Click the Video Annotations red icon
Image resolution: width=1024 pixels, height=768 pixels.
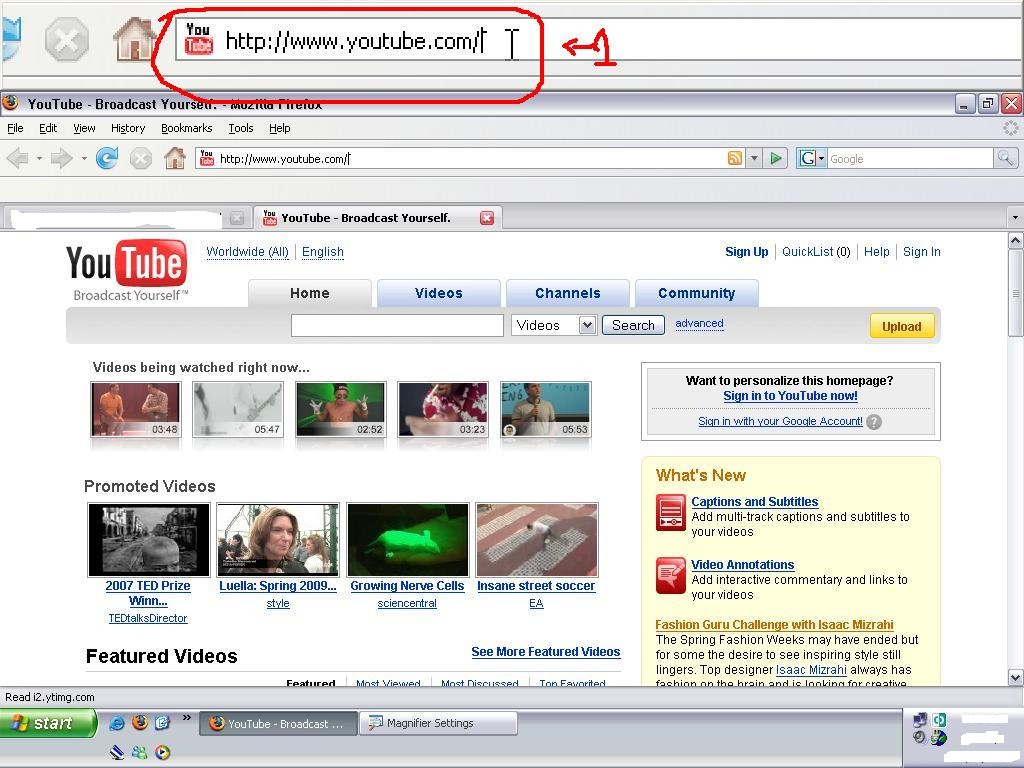click(670, 575)
